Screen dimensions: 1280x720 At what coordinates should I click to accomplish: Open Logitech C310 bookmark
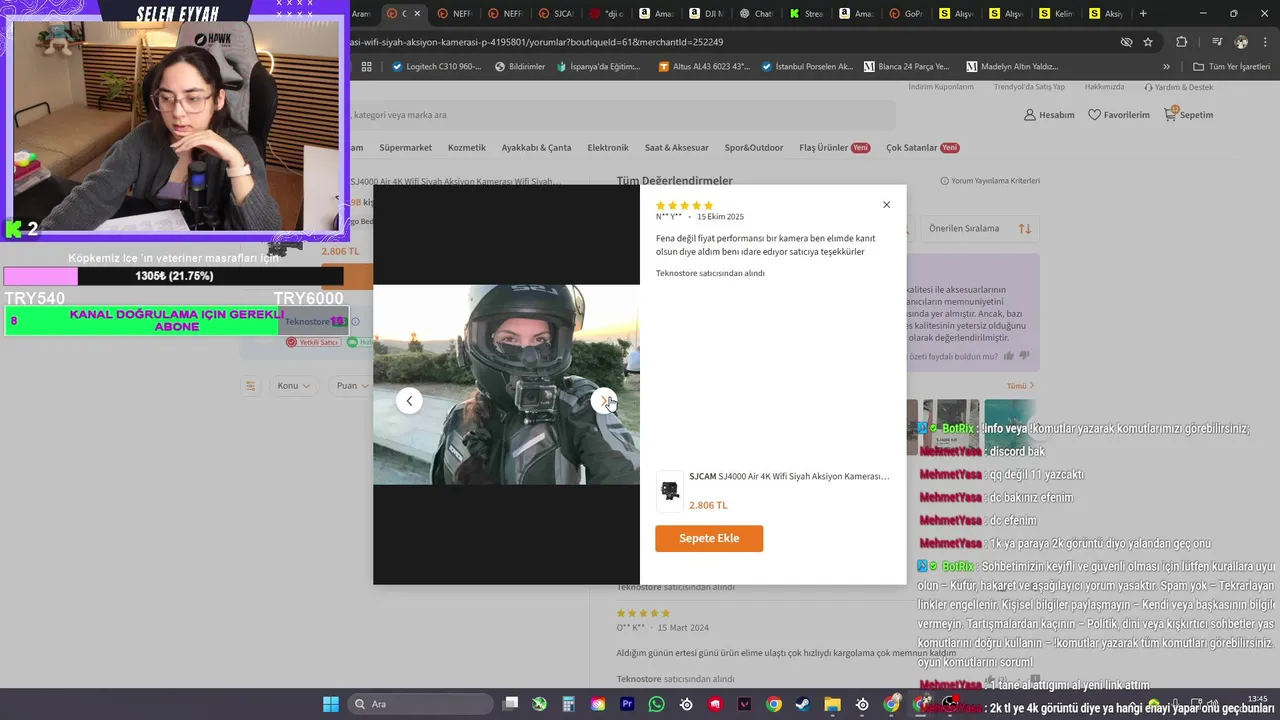click(x=436, y=67)
